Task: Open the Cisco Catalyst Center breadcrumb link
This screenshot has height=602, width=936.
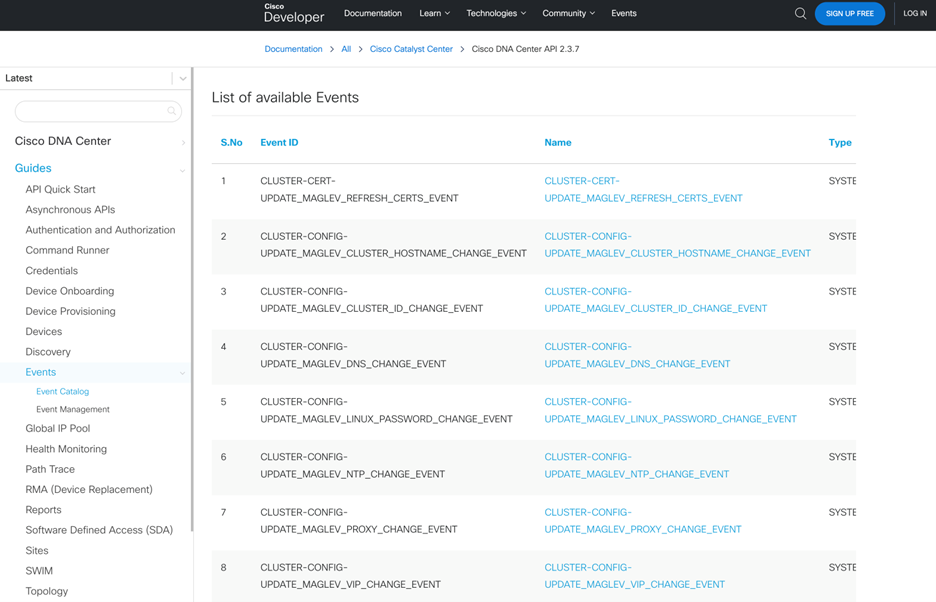Action: click(411, 49)
